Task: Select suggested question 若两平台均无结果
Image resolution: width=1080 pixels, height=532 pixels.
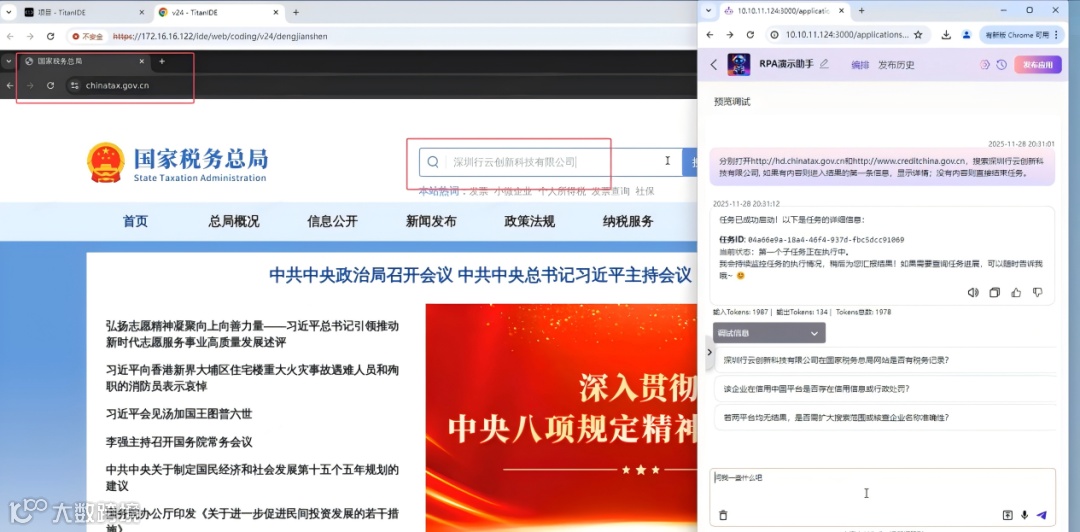Action: coord(884,418)
